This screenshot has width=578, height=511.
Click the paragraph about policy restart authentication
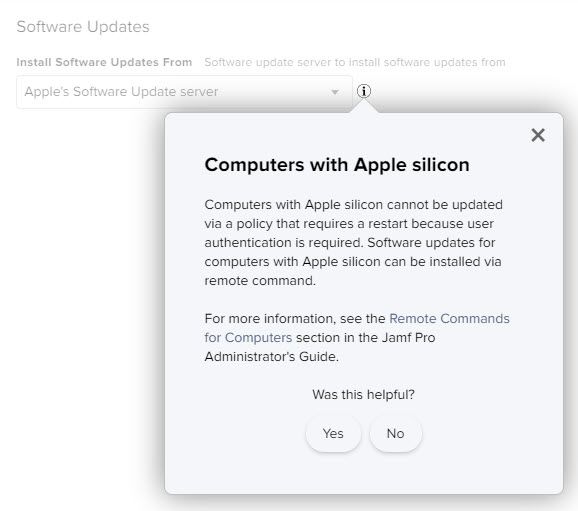(x=353, y=243)
